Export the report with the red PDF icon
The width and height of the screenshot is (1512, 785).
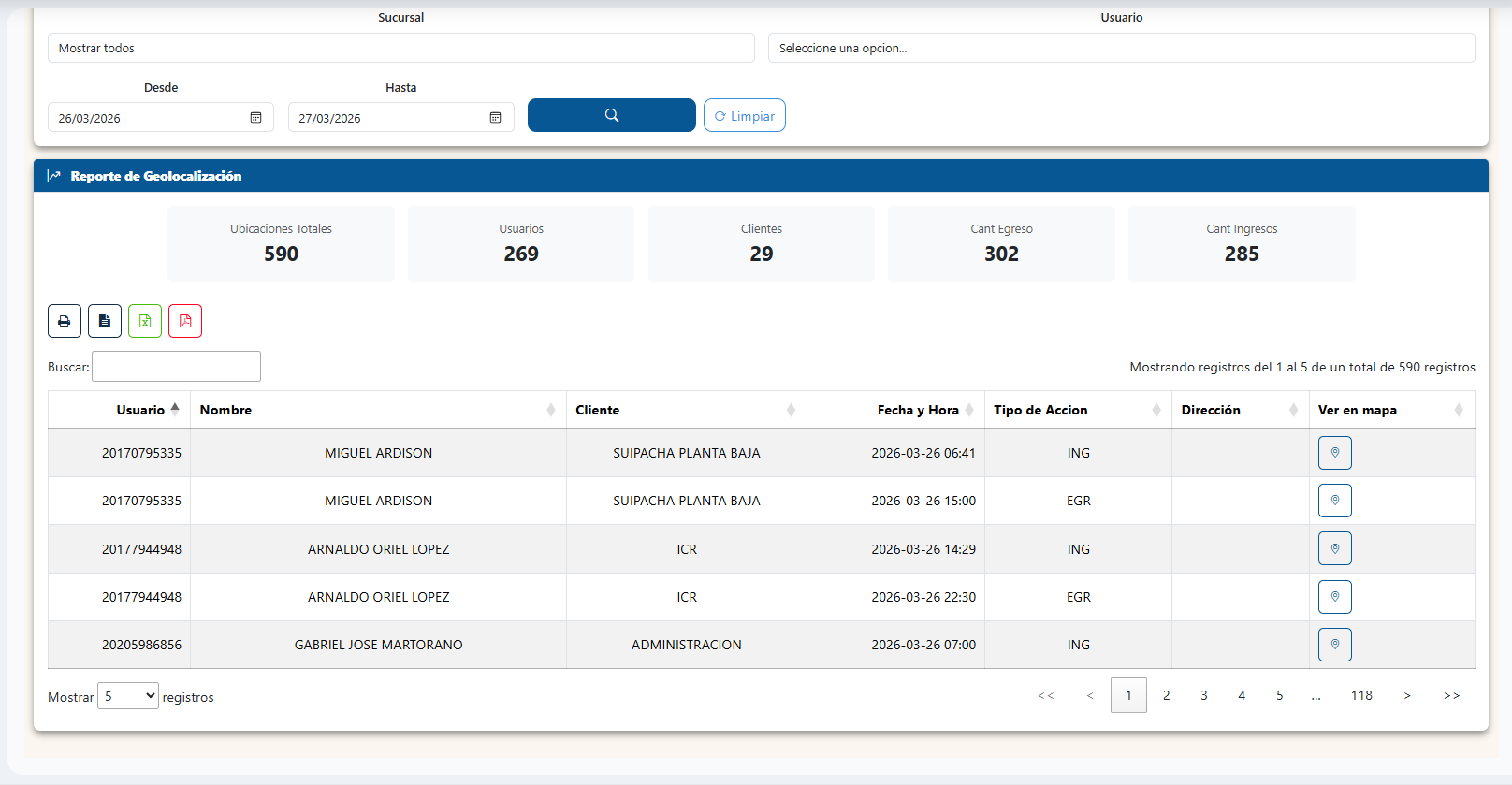185,321
